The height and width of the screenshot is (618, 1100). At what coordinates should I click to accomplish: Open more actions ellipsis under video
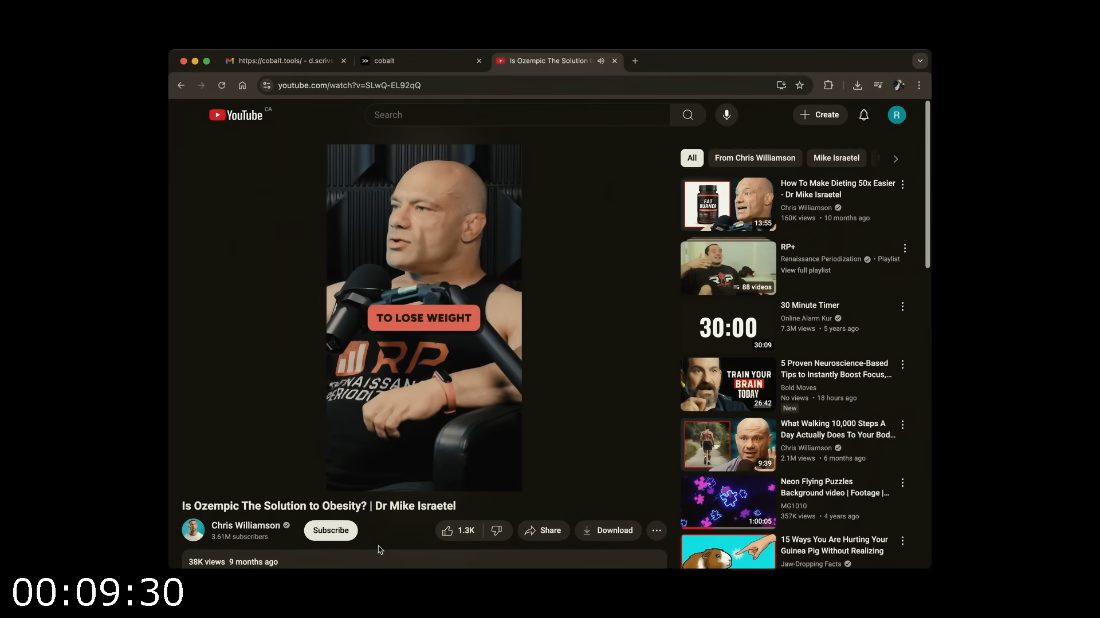click(657, 530)
